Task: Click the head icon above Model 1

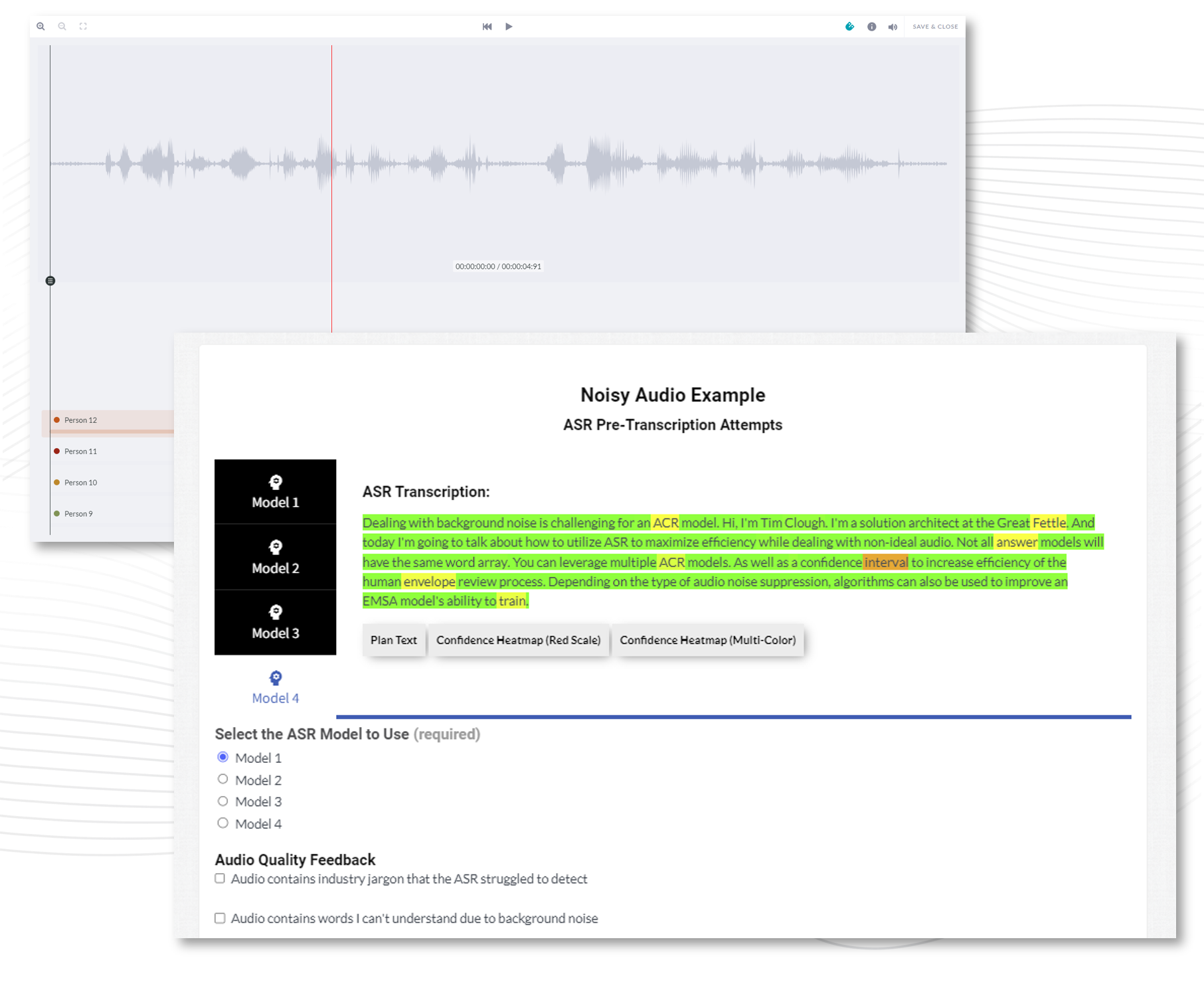Action: [275, 482]
